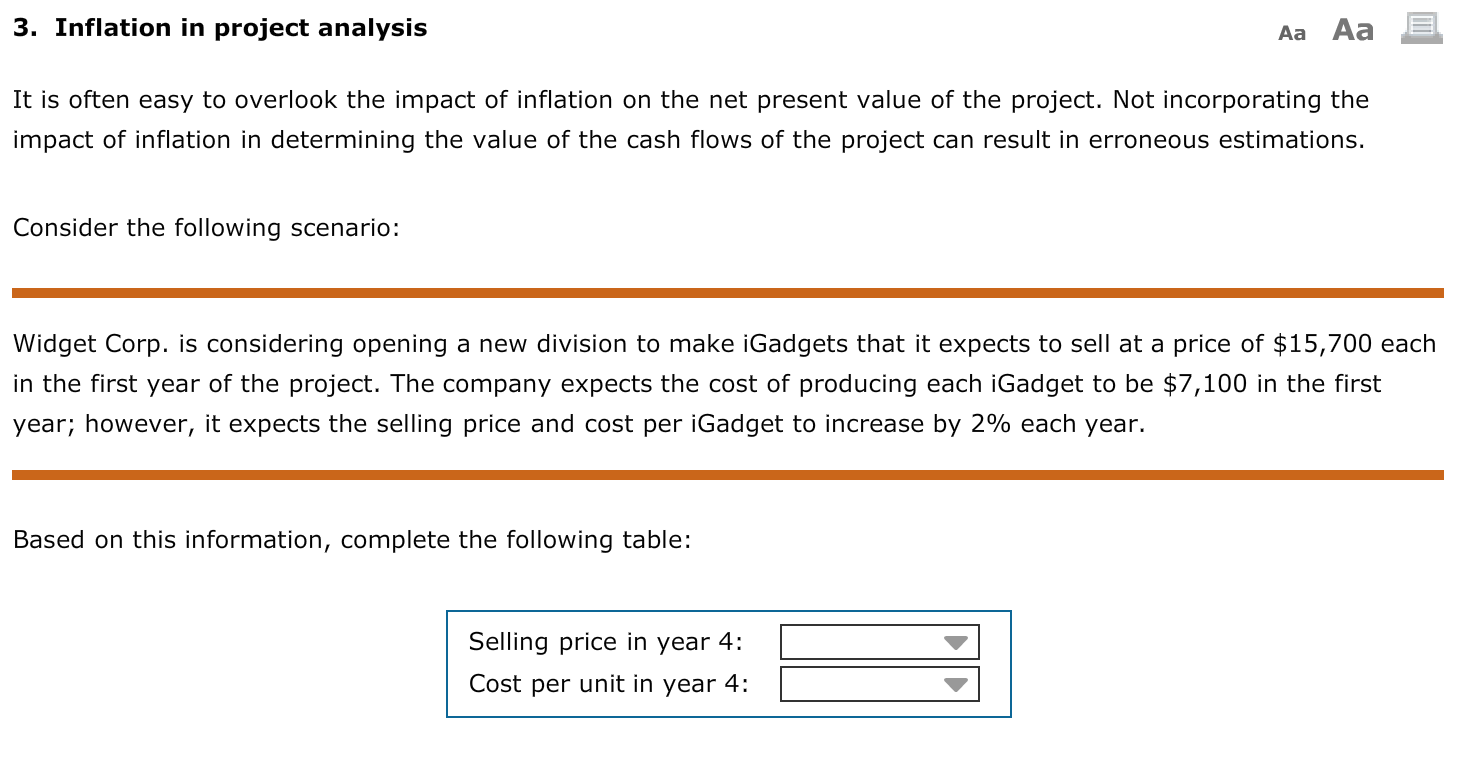
Task: Select the heading Inflation in project analysis
Action: click(220, 27)
